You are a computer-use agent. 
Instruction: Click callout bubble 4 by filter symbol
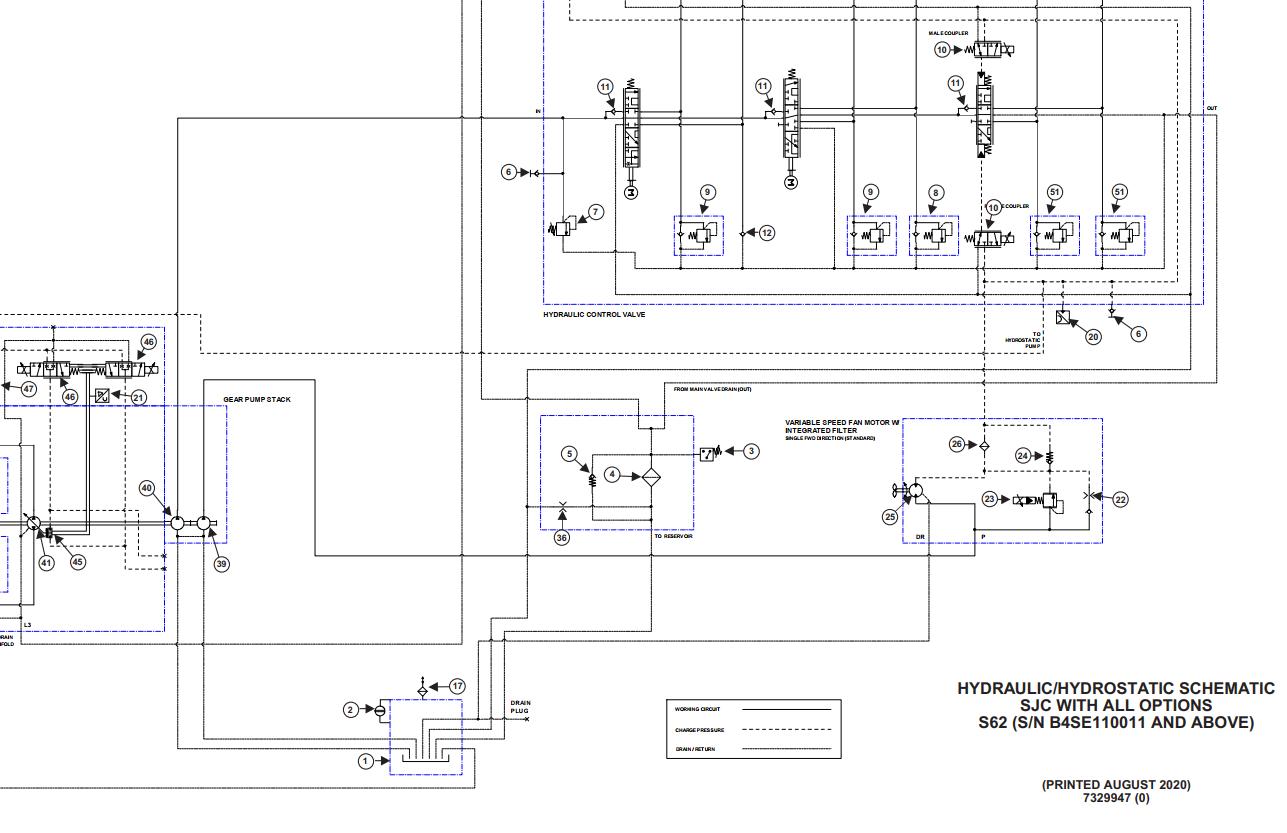(612, 475)
